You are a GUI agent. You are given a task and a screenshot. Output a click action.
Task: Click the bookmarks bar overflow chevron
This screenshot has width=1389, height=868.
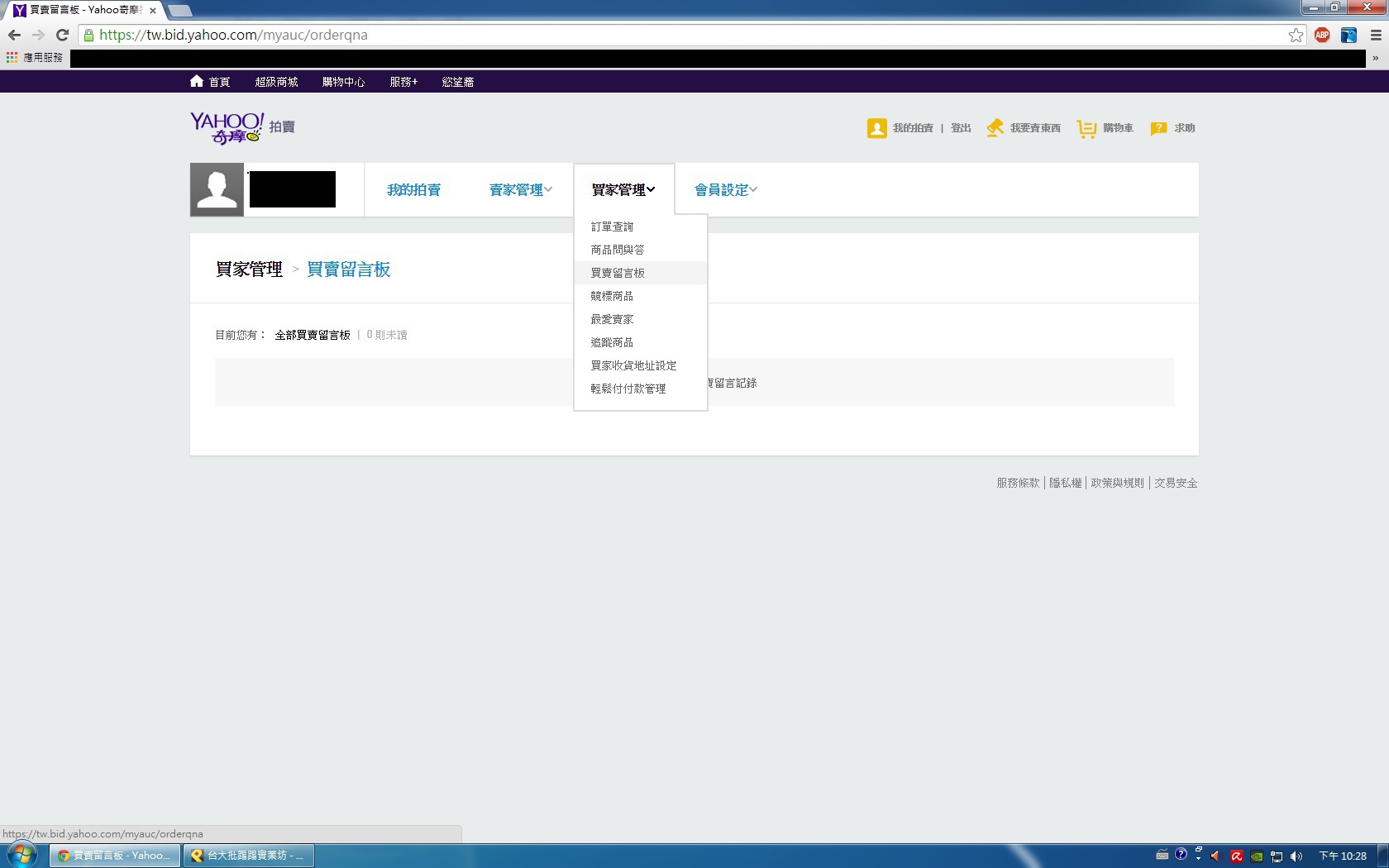1375,58
